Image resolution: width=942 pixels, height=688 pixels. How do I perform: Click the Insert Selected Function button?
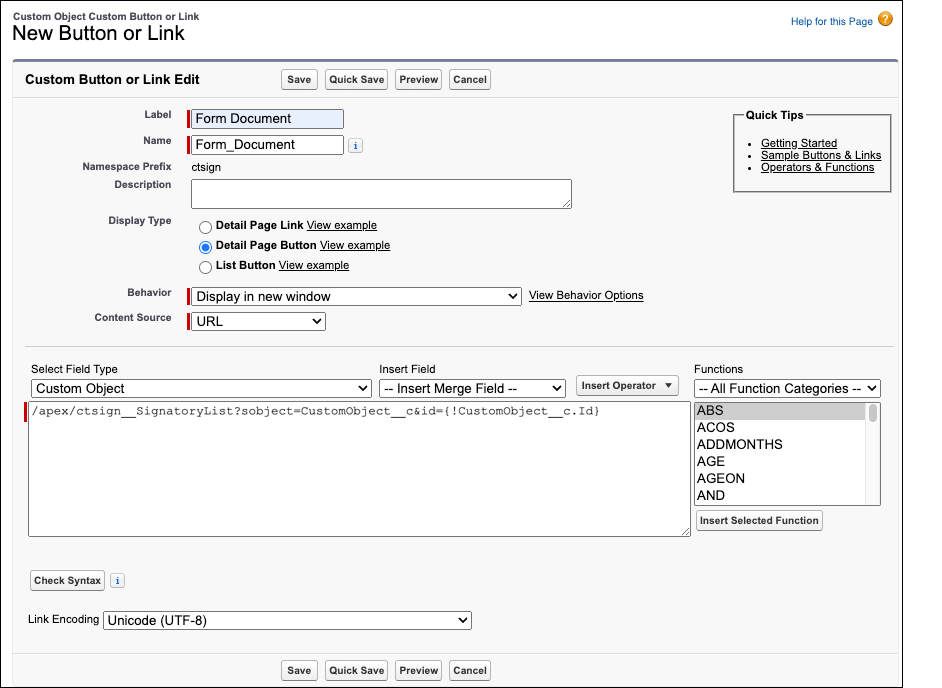[x=759, y=520]
